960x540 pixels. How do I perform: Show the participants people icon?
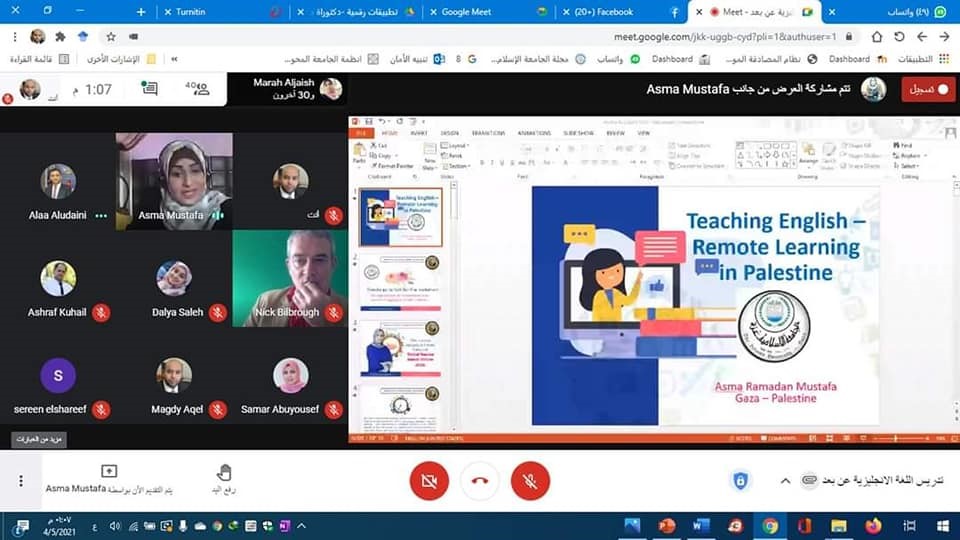196,89
